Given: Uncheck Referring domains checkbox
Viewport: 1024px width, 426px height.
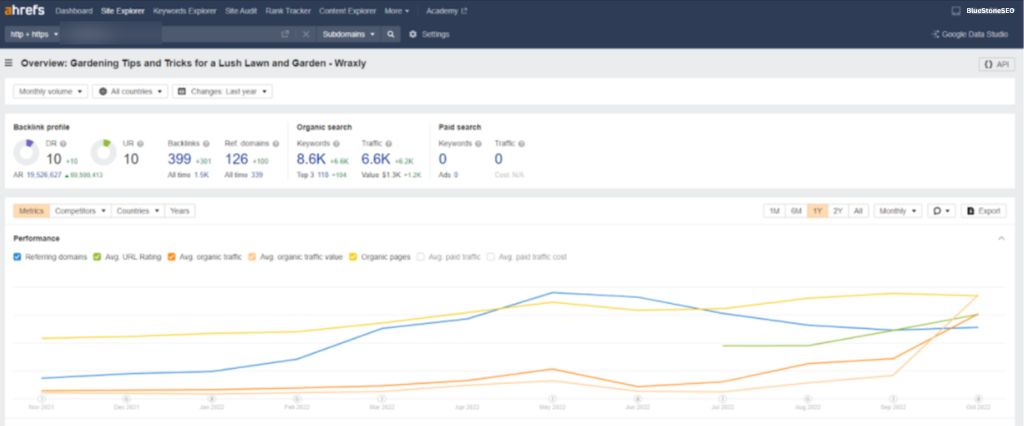Looking at the screenshot, I should [18, 257].
